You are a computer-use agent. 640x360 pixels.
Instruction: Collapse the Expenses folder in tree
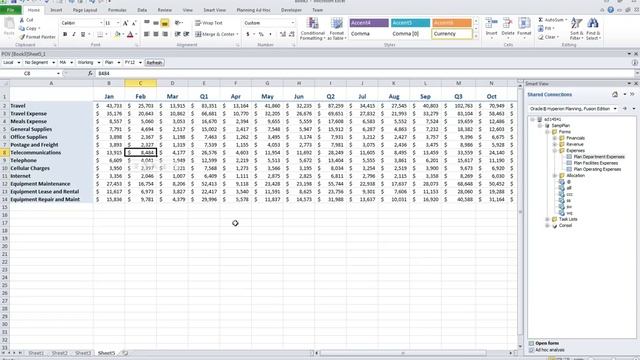click(555, 151)
